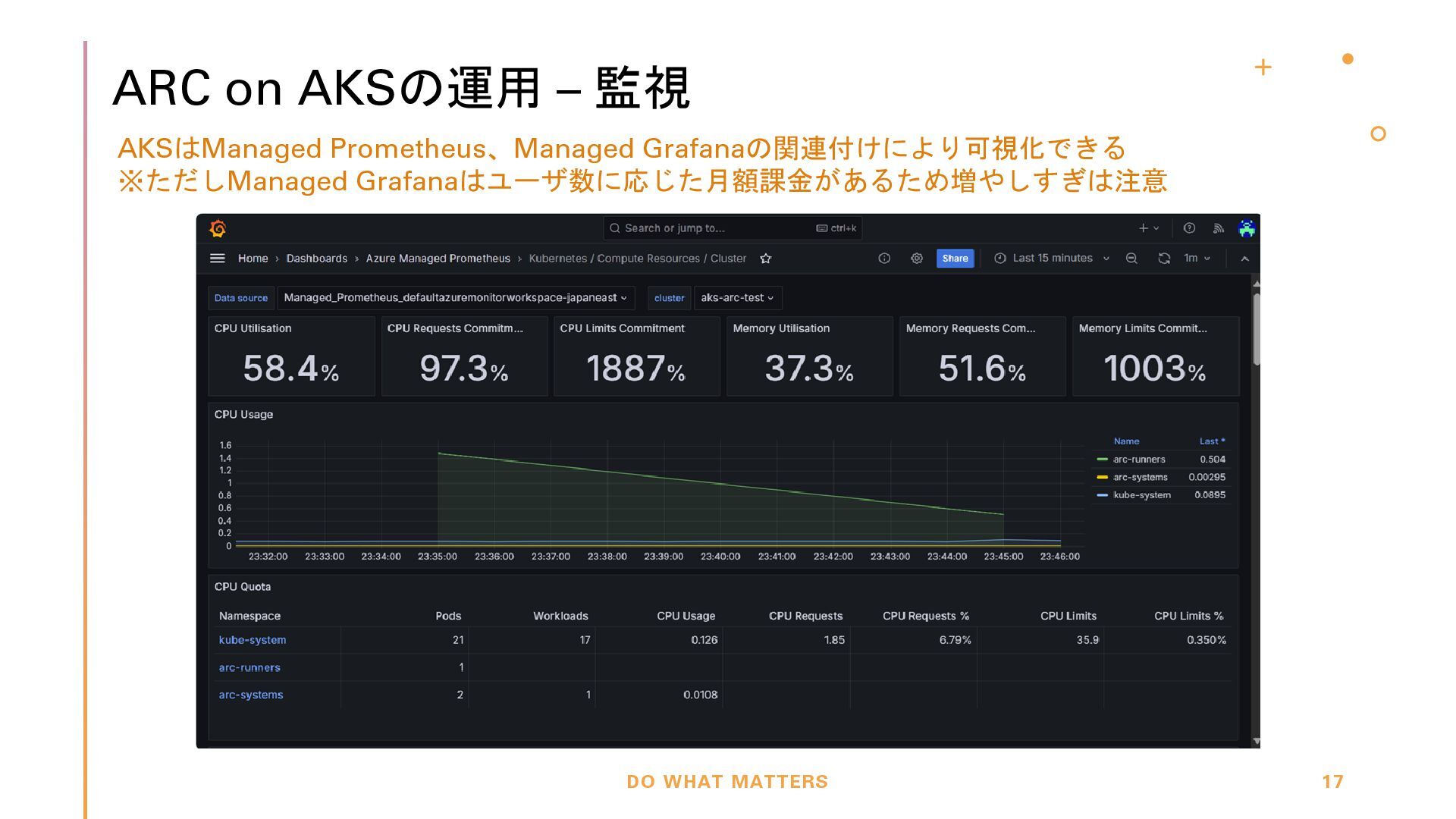Click the Grafana logo icon
Image resolution: width=1456 pixels, height=819 pixels.
(218, 228)
